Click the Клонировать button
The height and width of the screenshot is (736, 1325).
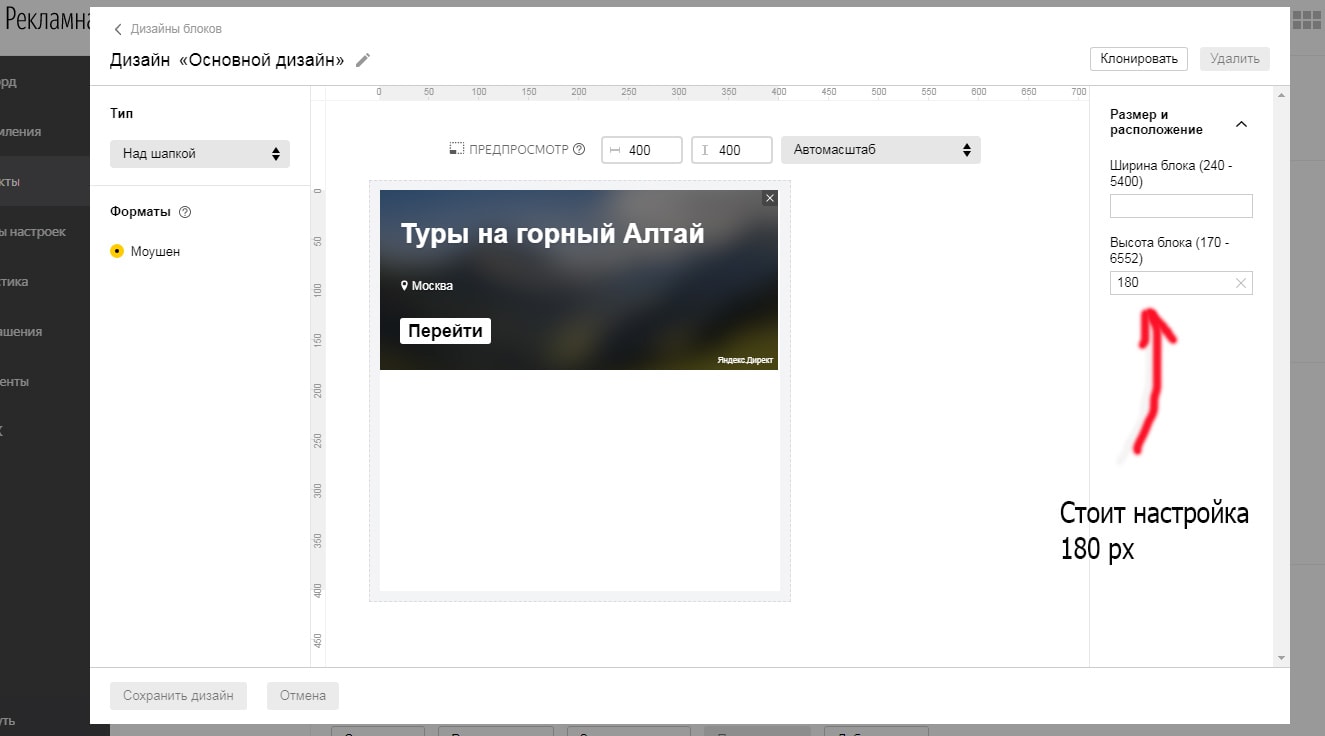point(1139,58)
